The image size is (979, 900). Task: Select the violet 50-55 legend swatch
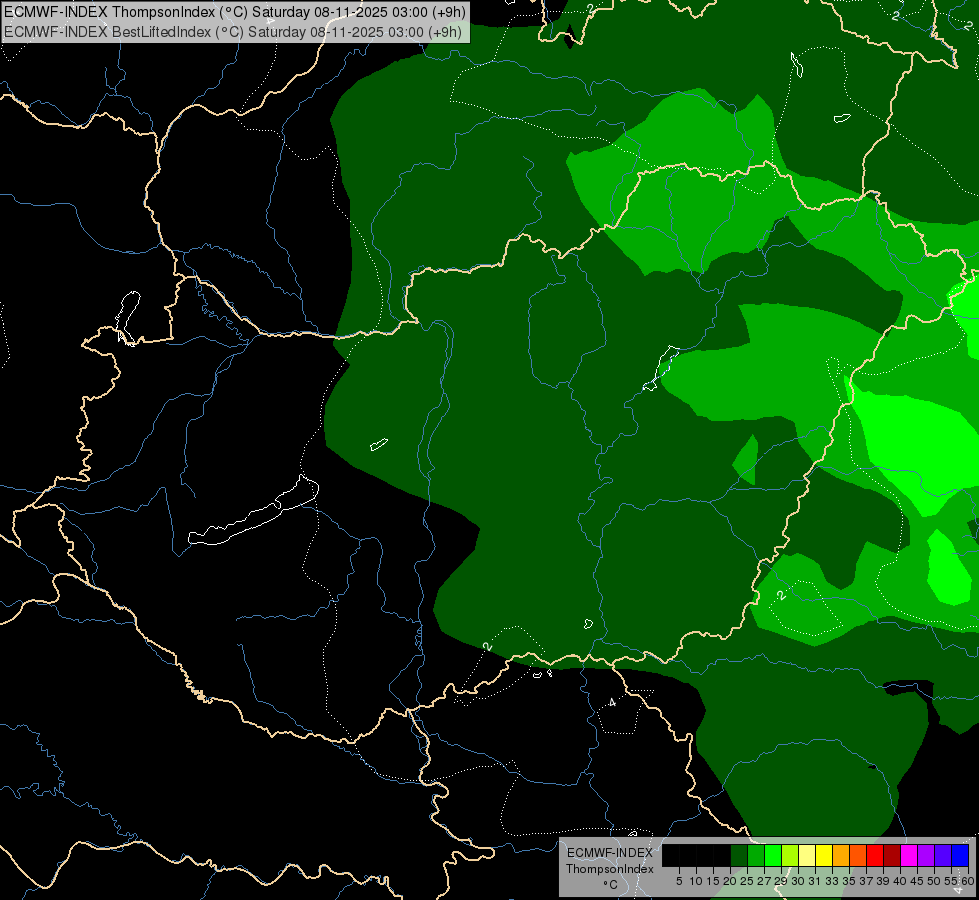click(943, 855)
